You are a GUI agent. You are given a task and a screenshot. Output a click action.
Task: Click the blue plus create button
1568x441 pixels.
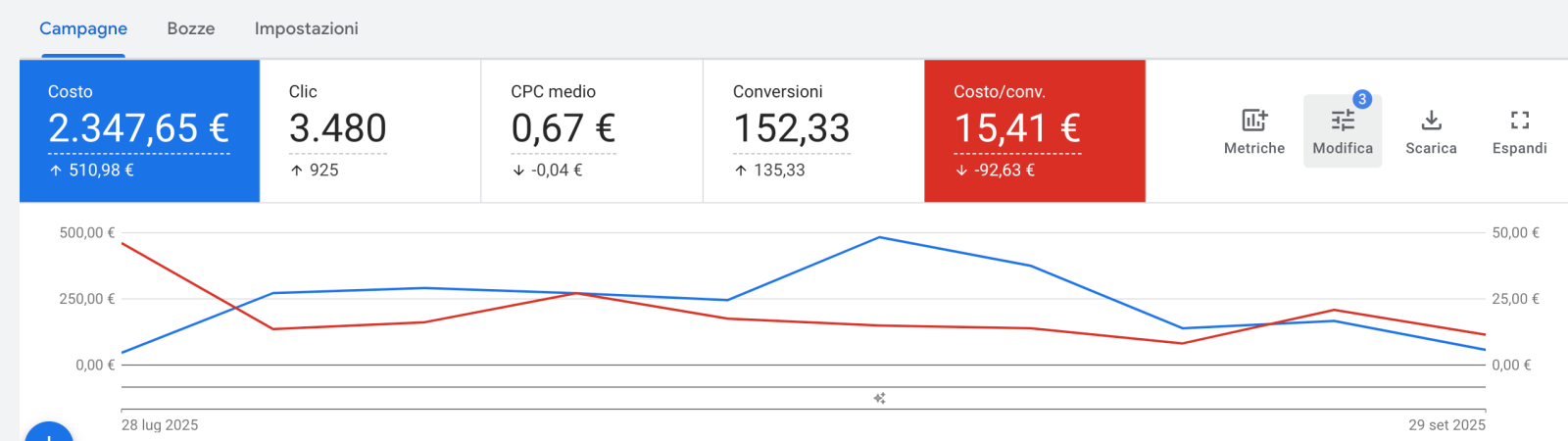[x=49, y=431]
